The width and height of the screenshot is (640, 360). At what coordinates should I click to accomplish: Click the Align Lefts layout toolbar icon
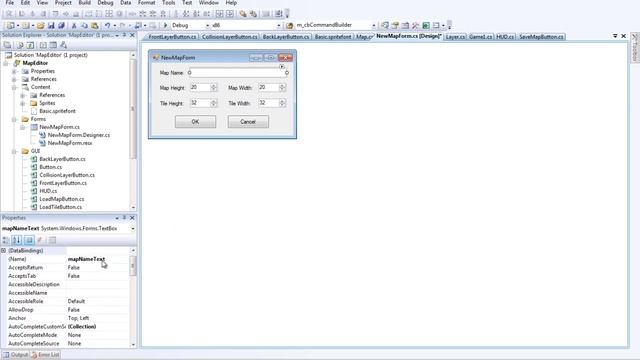click(22, 14)
